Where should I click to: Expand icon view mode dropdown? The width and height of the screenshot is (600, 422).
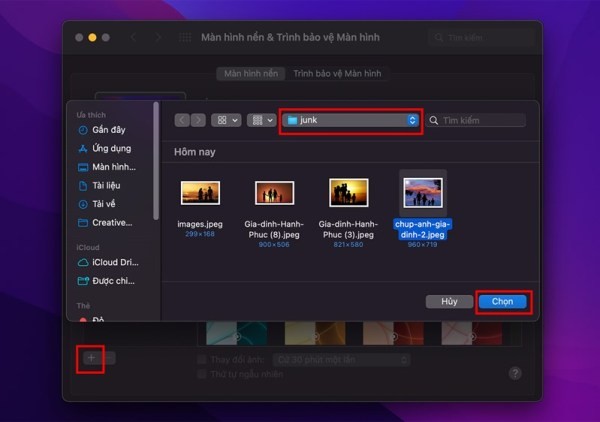[226, 120]
